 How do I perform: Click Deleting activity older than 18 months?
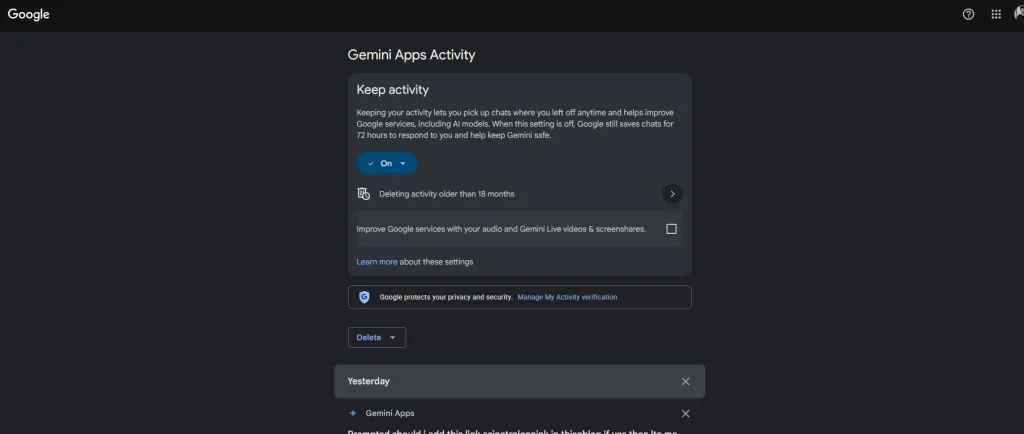pos(447,194)
